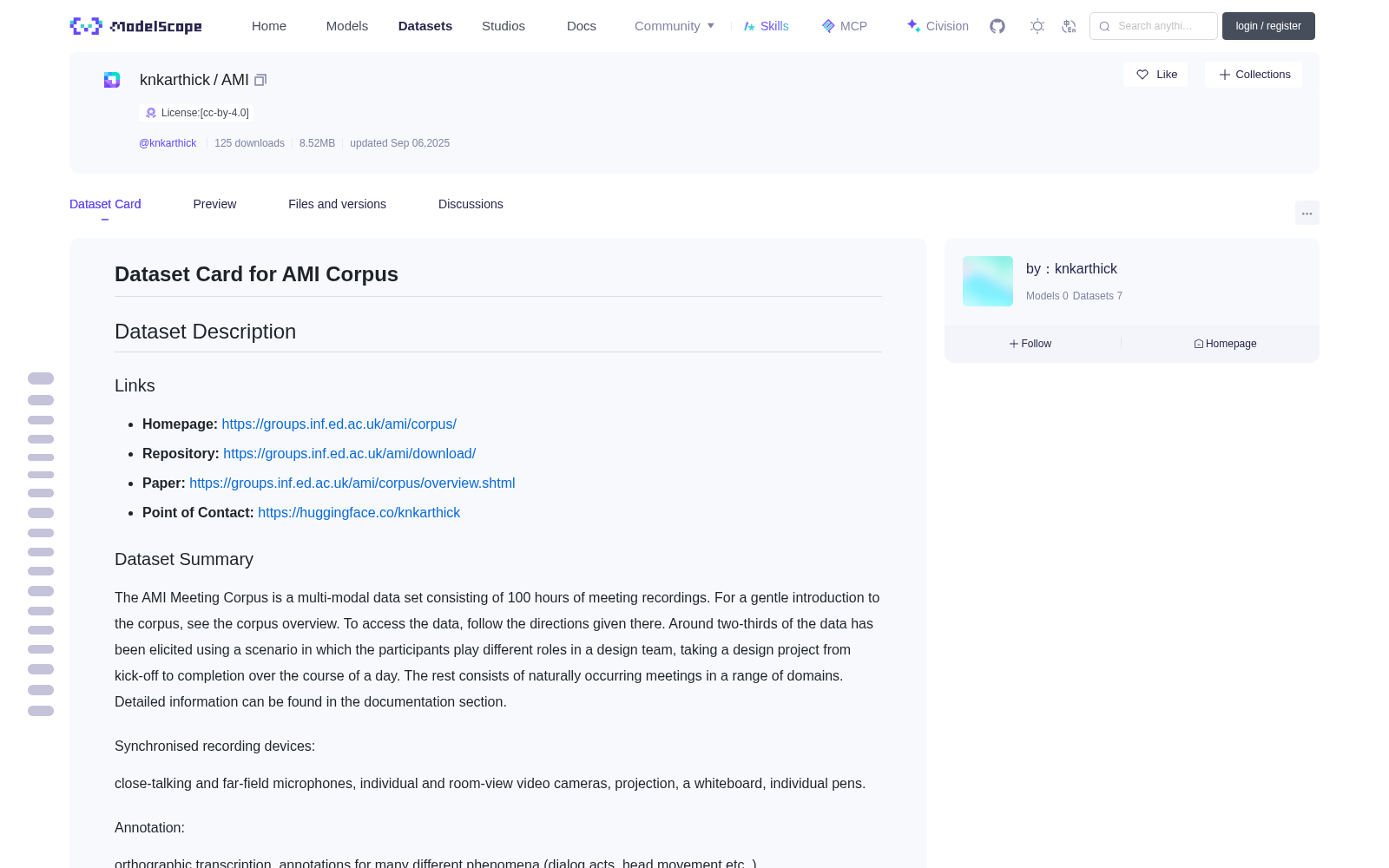Expand the Community dropdown menu
The height and width of the screenshot is (868, 1389).
(675, 26)
